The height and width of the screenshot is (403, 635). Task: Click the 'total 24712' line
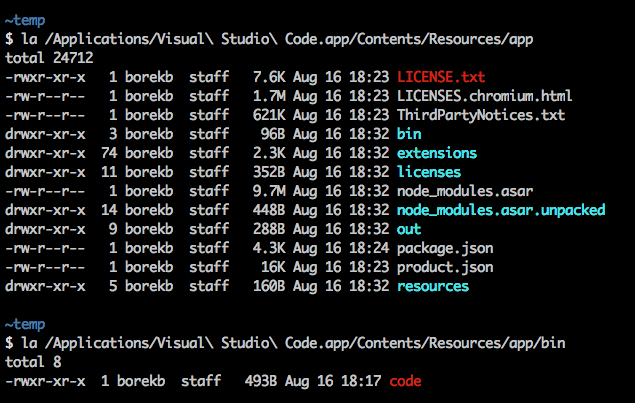49,58
